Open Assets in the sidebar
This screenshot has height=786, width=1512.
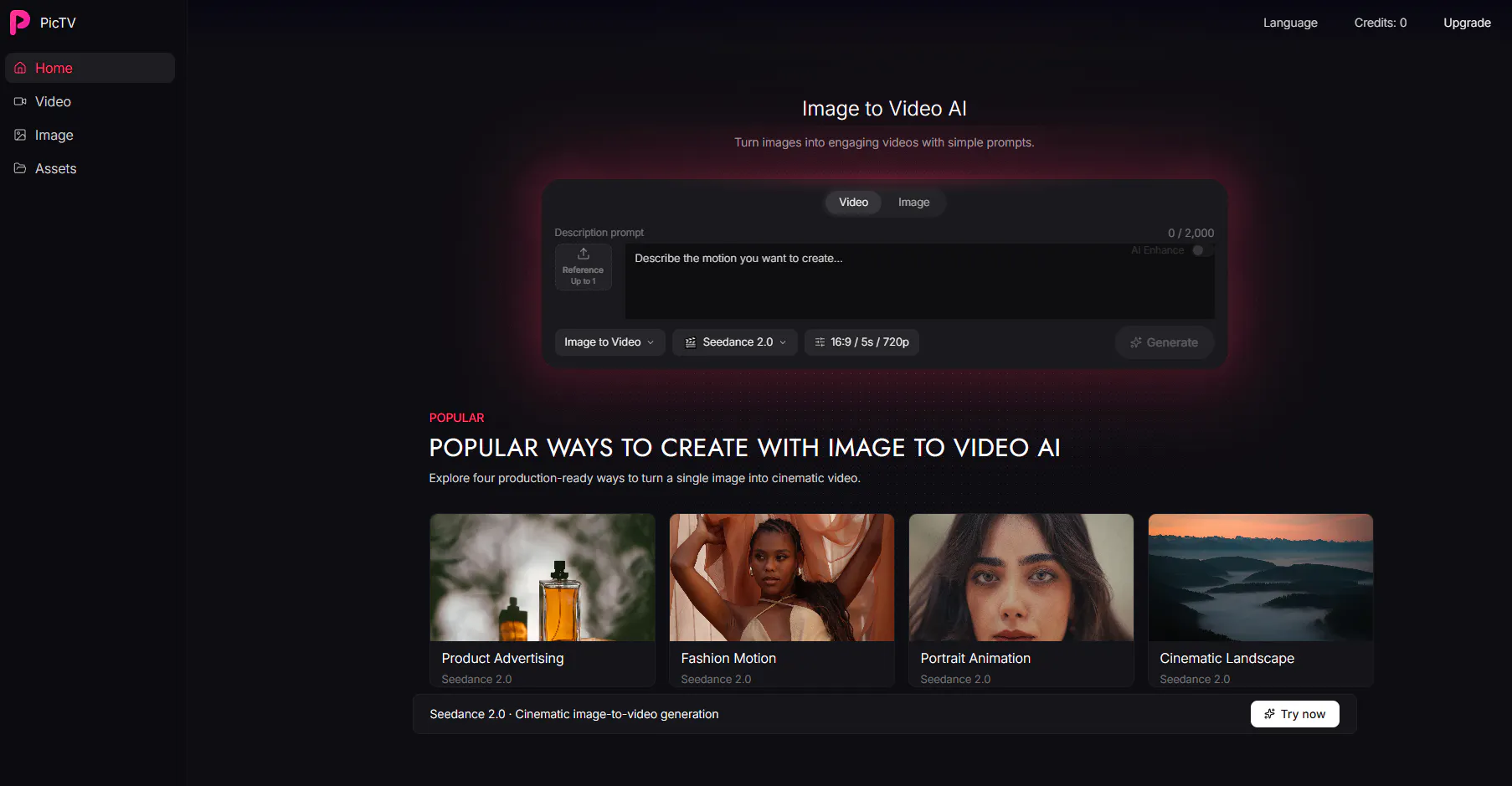click(x=90, y=168)
